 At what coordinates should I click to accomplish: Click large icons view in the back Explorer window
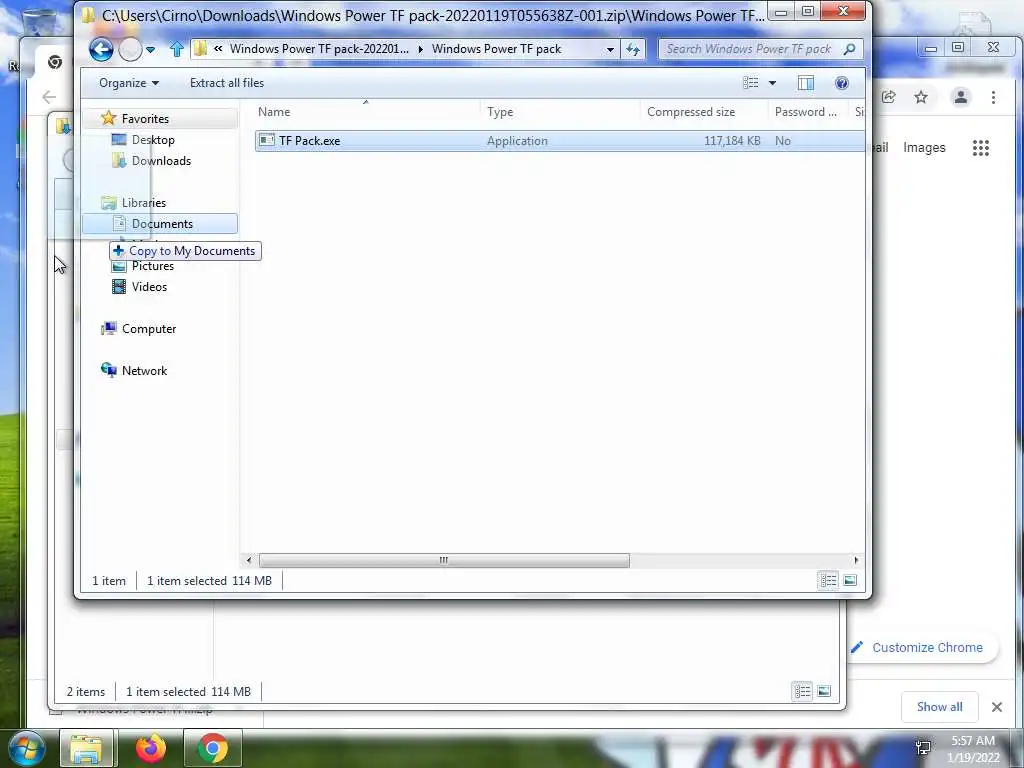[x=824, y=691]
